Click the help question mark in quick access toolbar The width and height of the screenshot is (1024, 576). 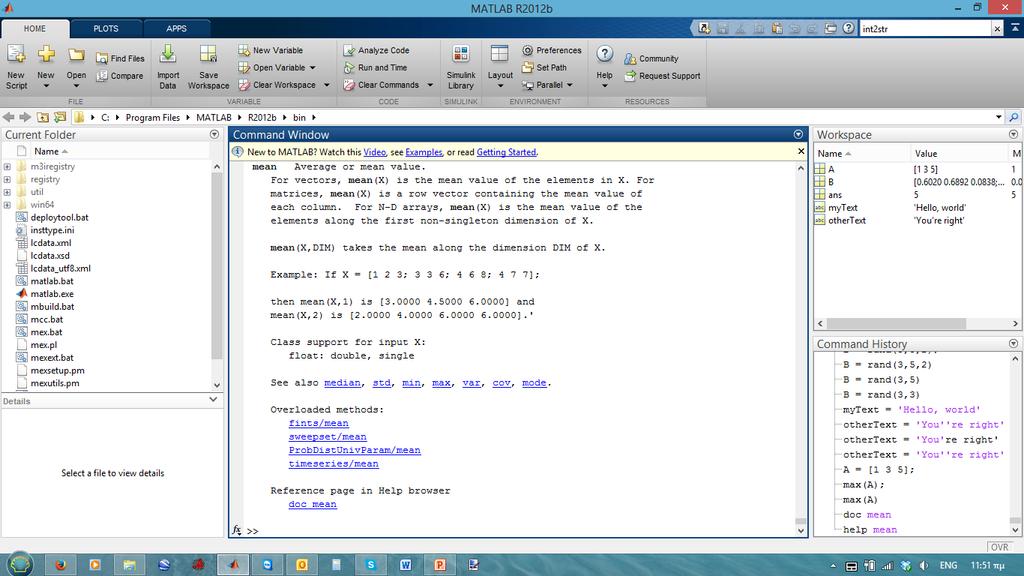click(x=848, y=28)
